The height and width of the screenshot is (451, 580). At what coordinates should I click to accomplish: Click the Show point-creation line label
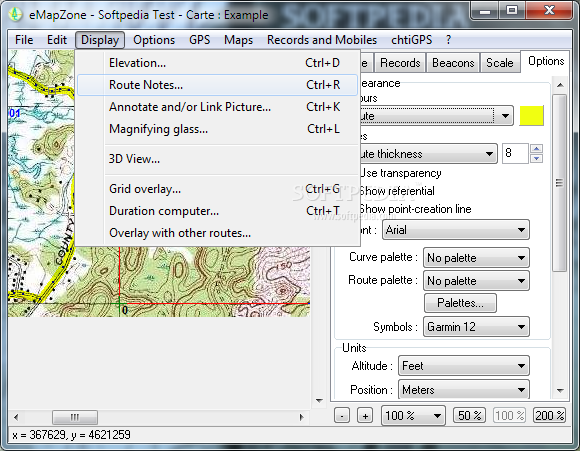tap(415, 209)
